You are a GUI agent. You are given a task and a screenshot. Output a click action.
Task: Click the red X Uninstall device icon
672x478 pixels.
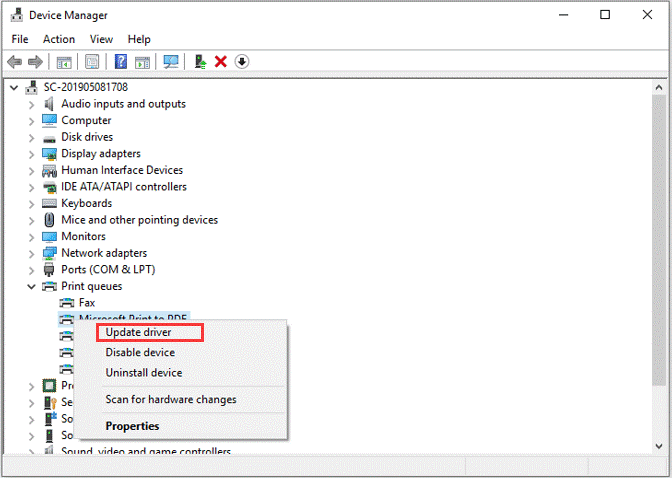click(221, 62)
